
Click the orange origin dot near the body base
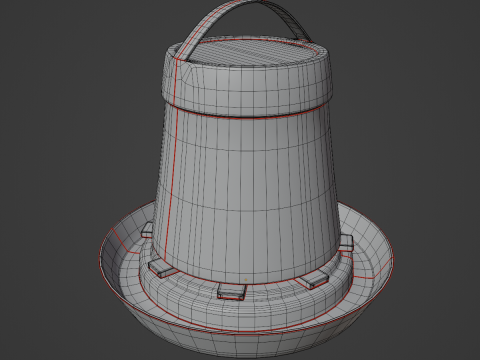(x=246, y=280)
